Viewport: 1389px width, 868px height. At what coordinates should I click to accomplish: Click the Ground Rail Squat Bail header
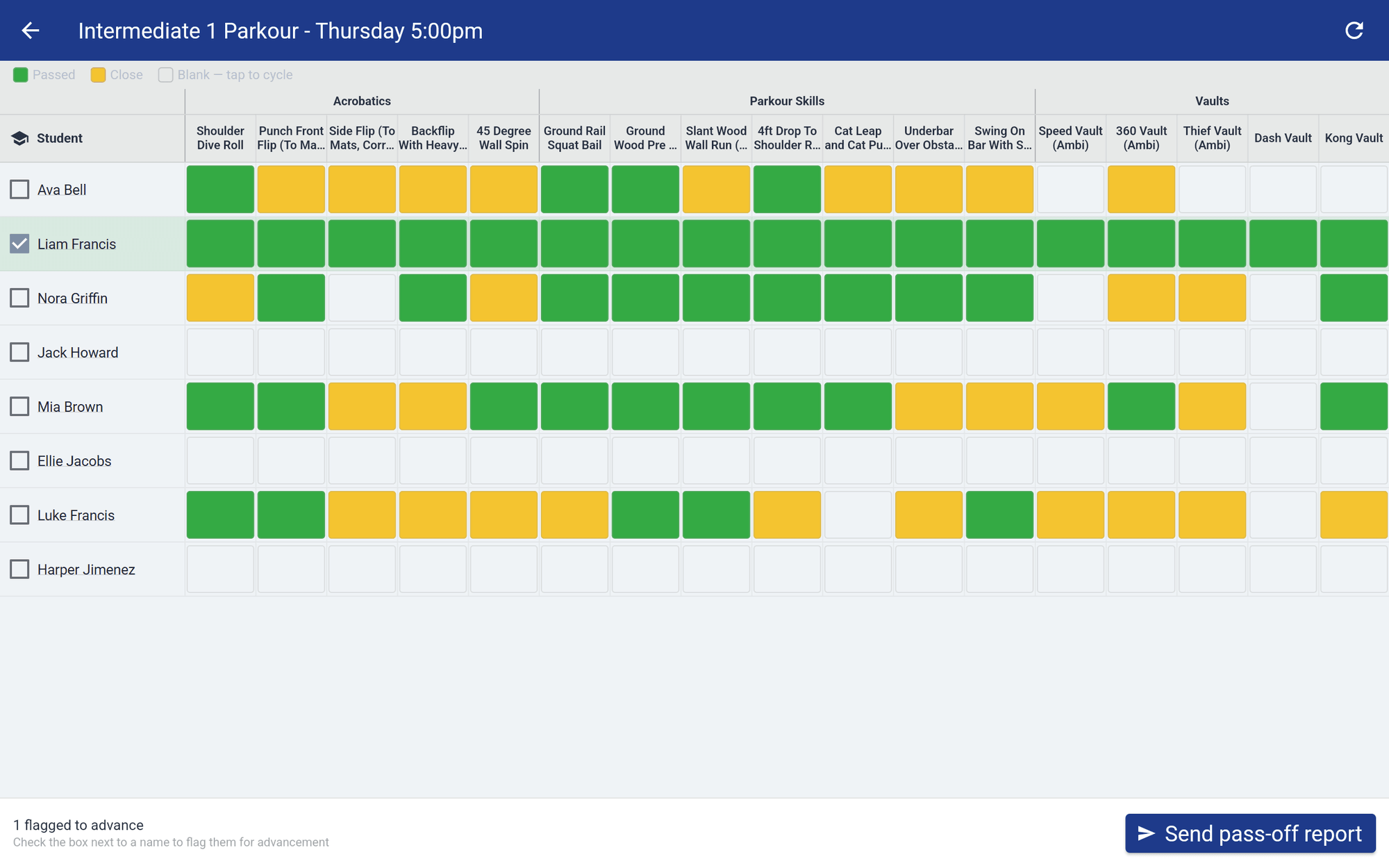[x=574, y=138]
